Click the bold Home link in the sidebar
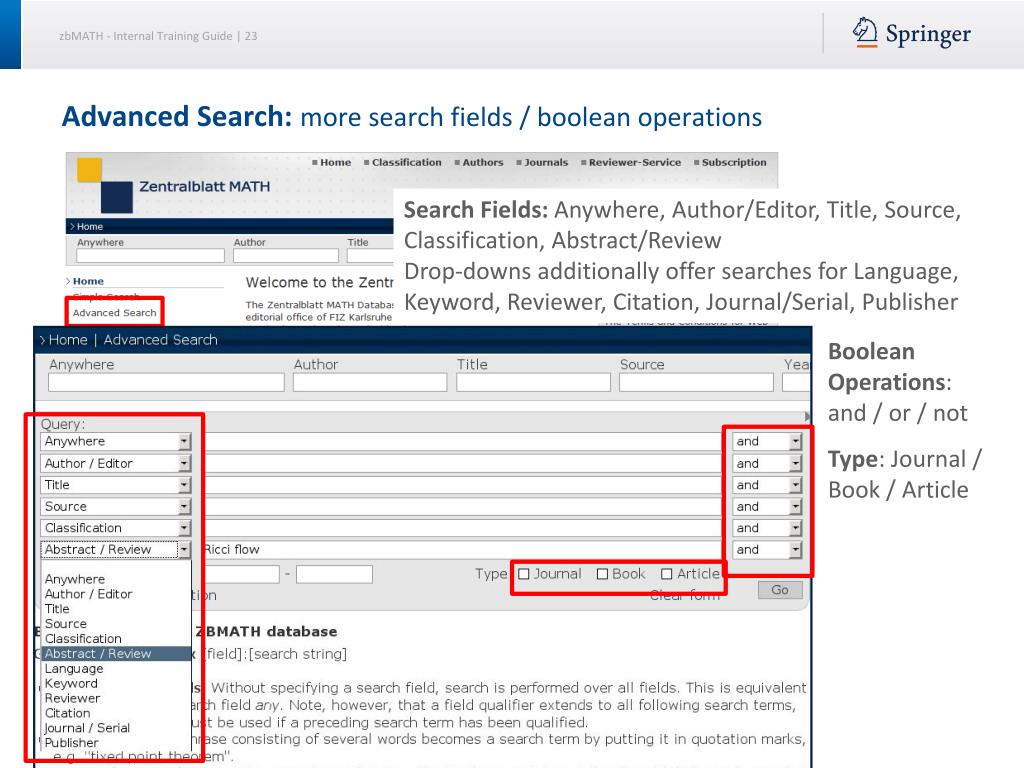 click(x=88, y=281)
